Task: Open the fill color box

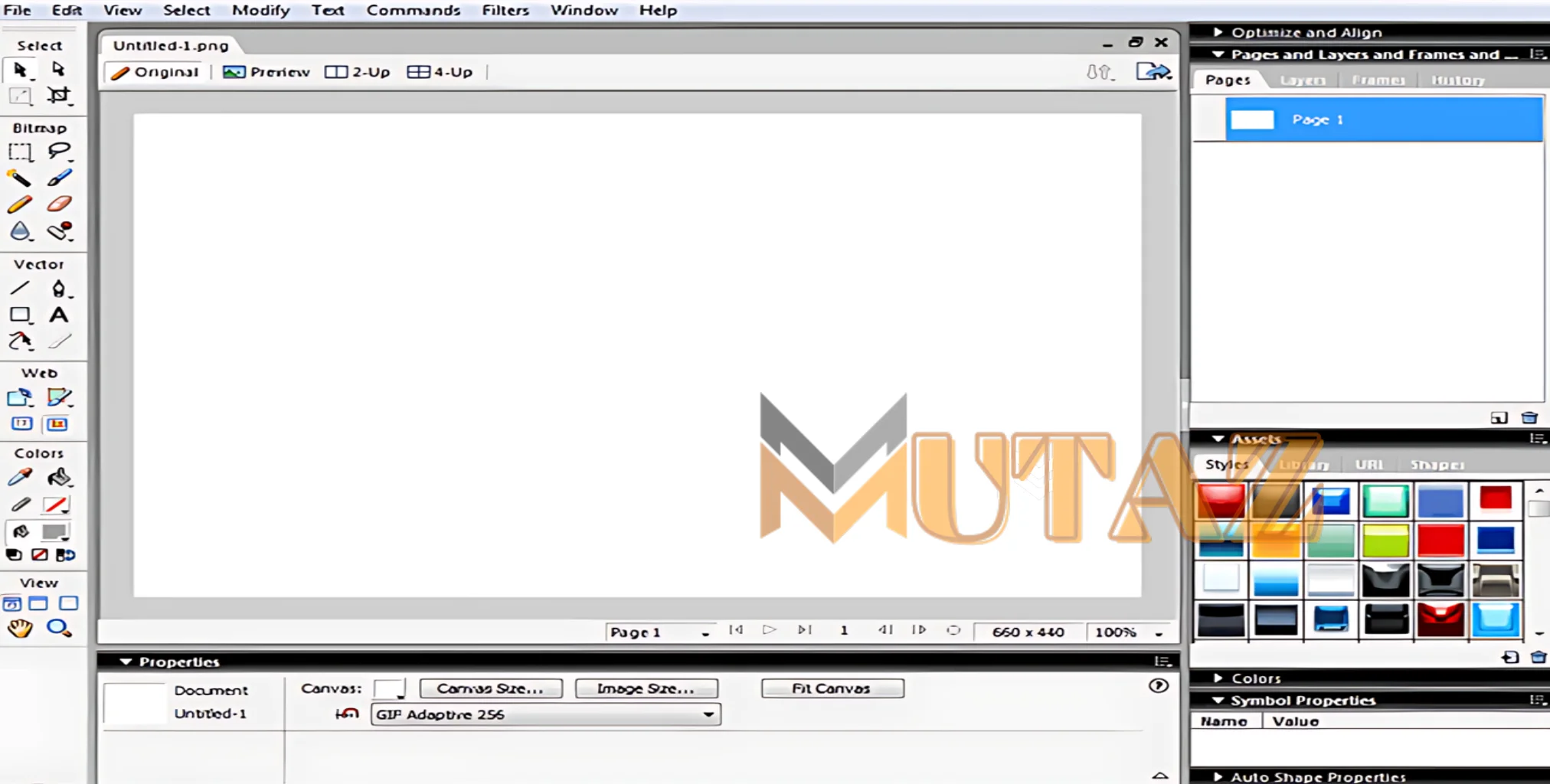Action: (55, 531)
